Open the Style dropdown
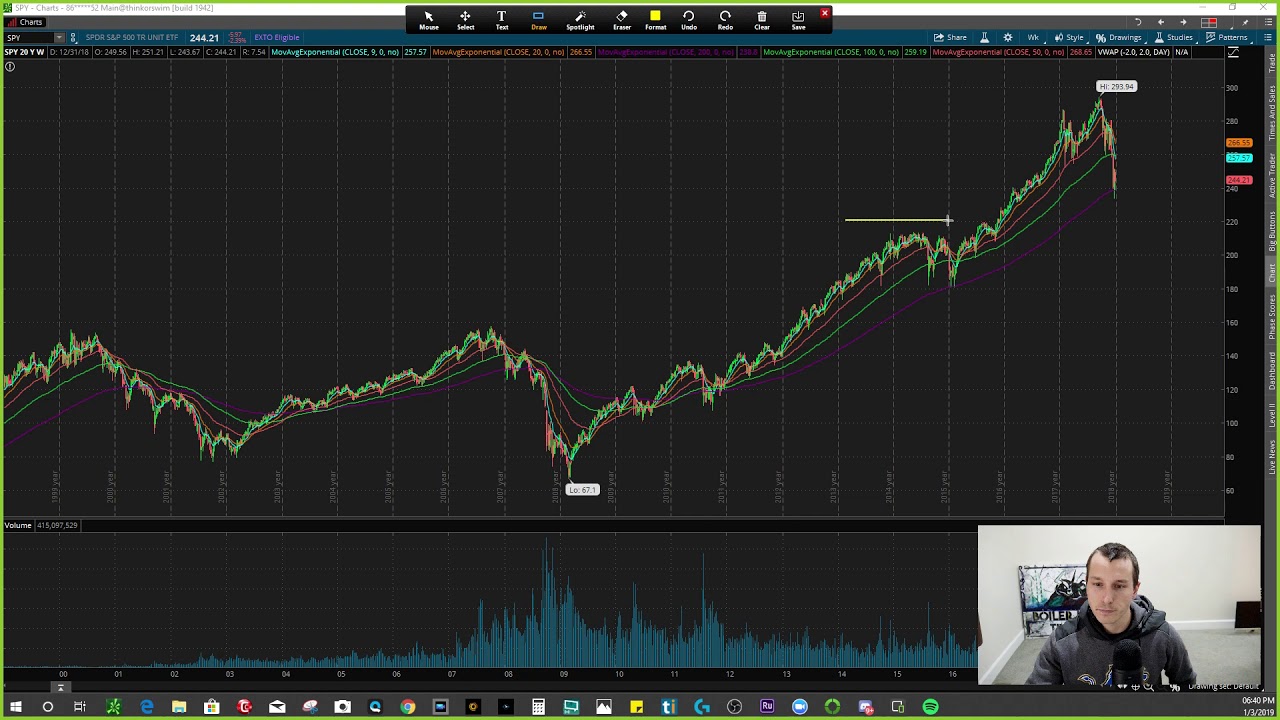 [x=1070, y=37]
